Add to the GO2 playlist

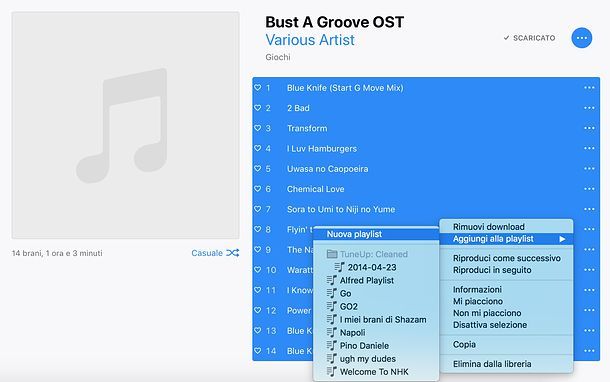coord(376,307)
